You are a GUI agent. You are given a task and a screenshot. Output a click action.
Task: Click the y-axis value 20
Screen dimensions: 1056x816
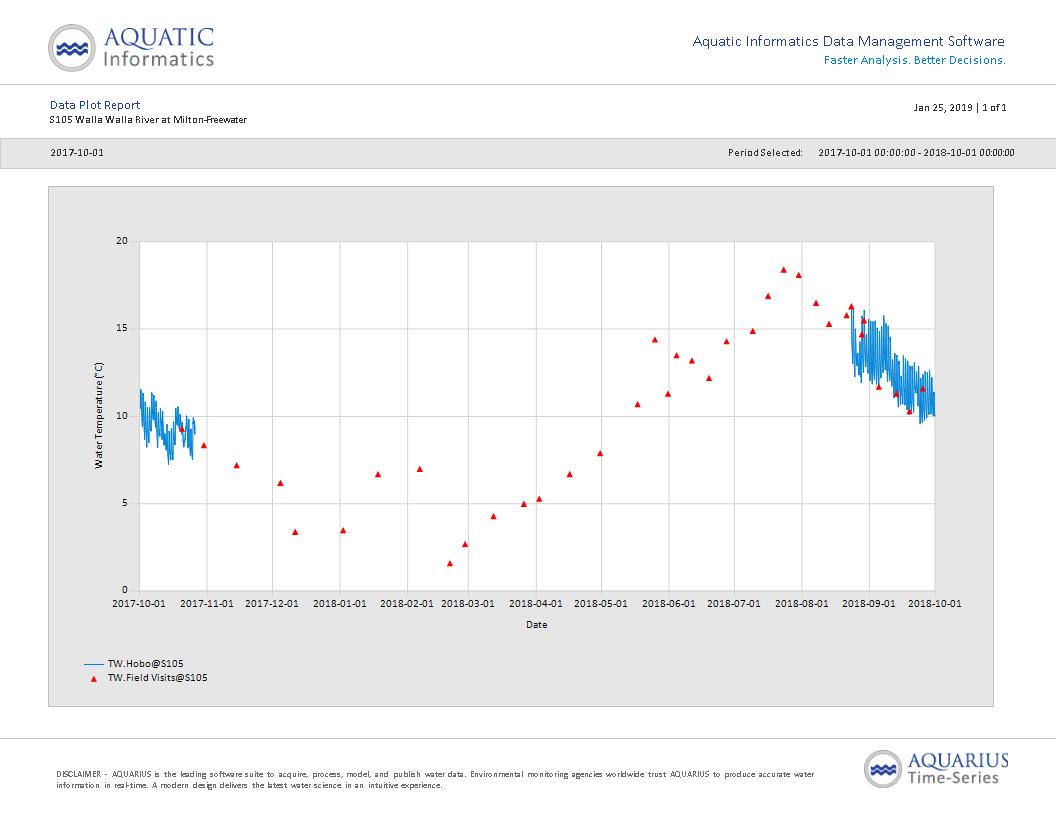point(122,241)
